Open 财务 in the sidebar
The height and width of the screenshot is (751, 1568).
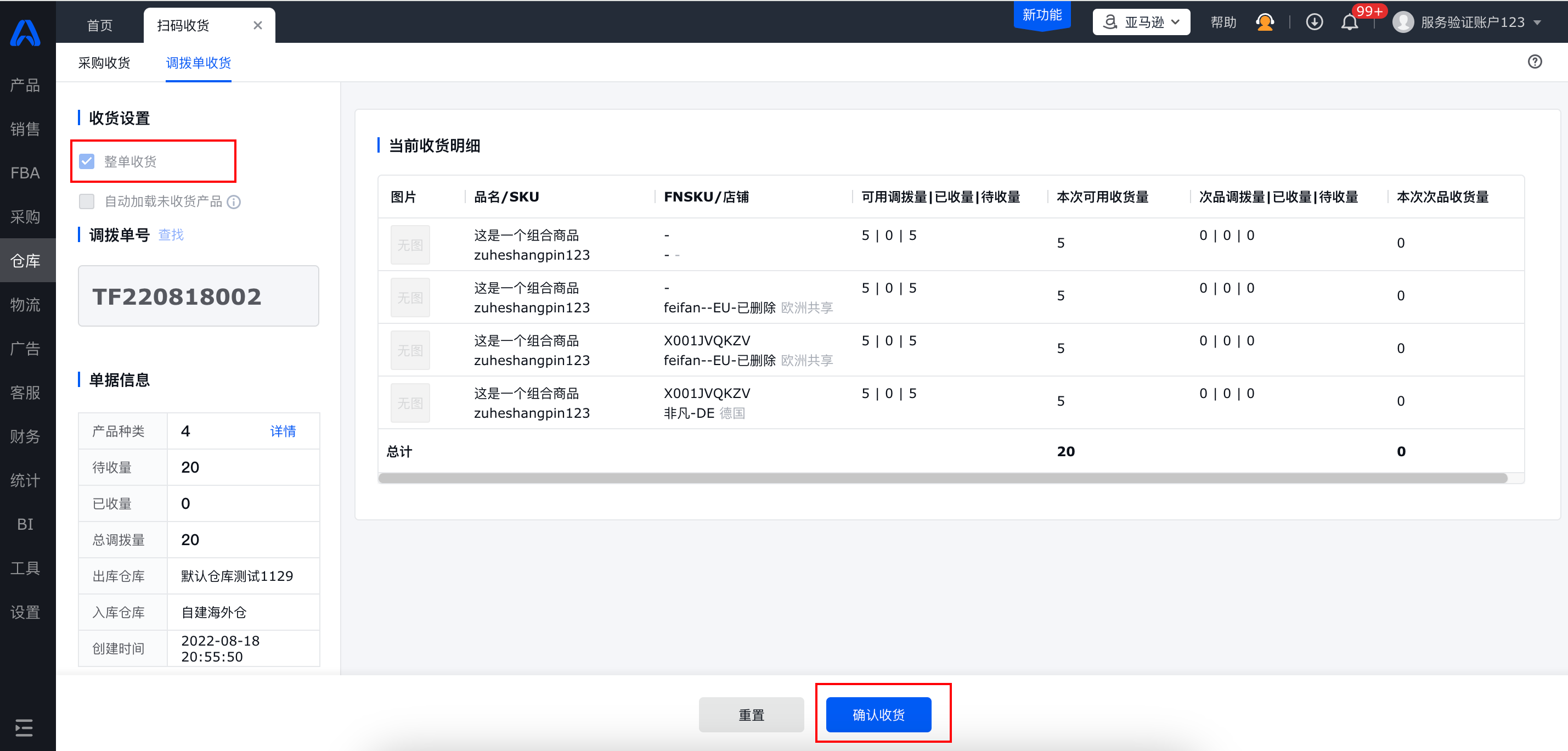[x=25, y=436]
